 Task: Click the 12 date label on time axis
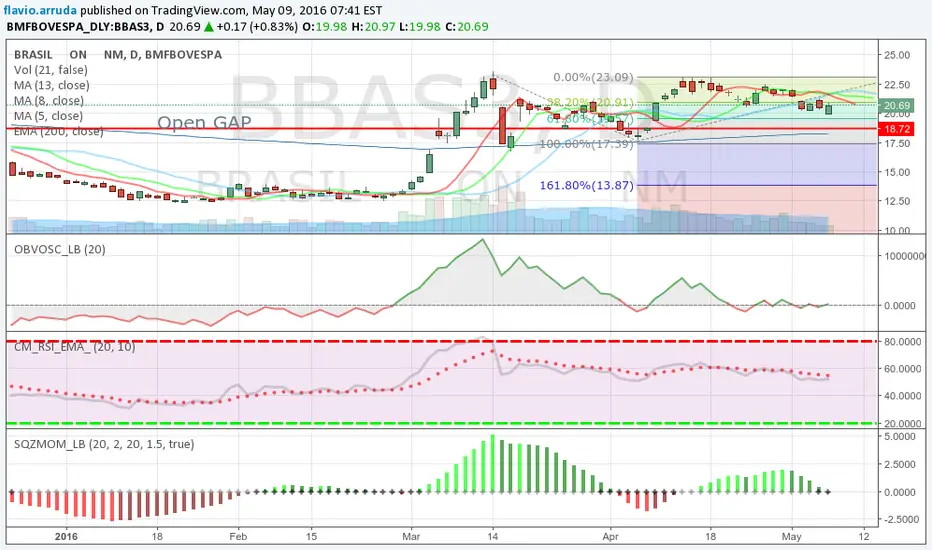864,536
